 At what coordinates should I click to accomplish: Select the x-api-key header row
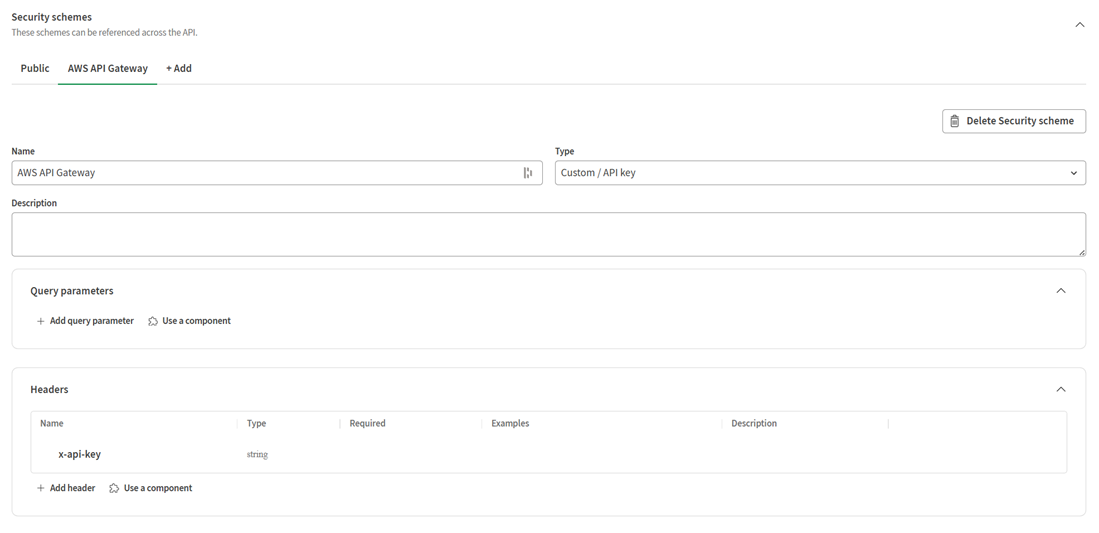tap(549, 454)
